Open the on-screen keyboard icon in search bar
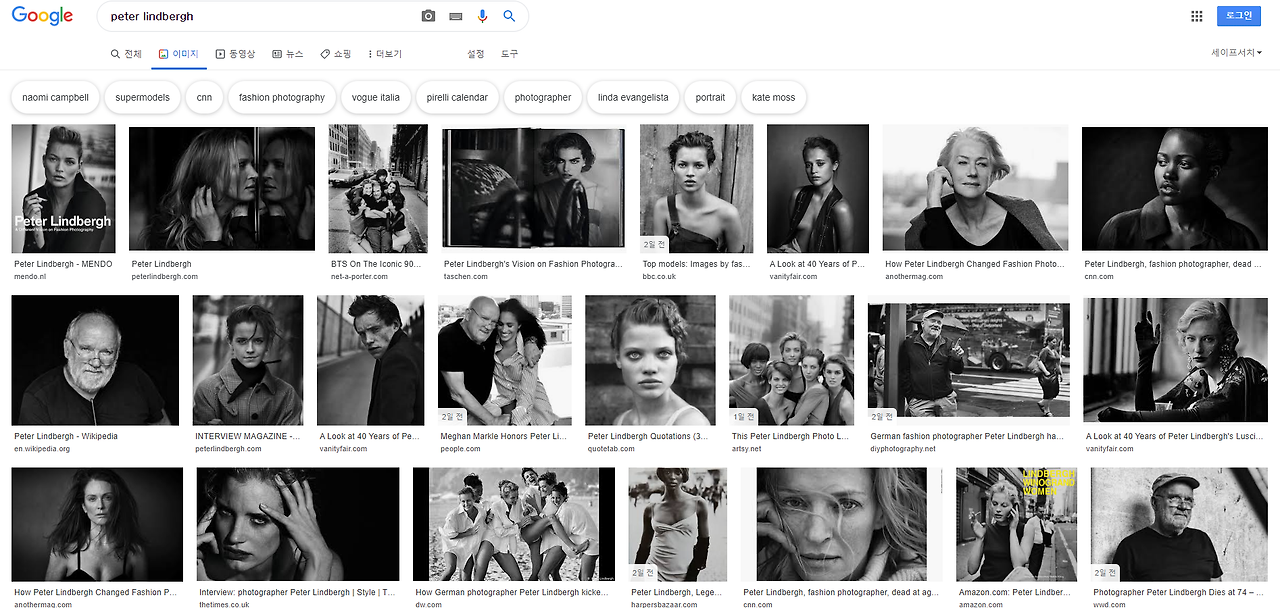Screen dimensions: 1280x608 pyautogui.click(x=456, y=15)
